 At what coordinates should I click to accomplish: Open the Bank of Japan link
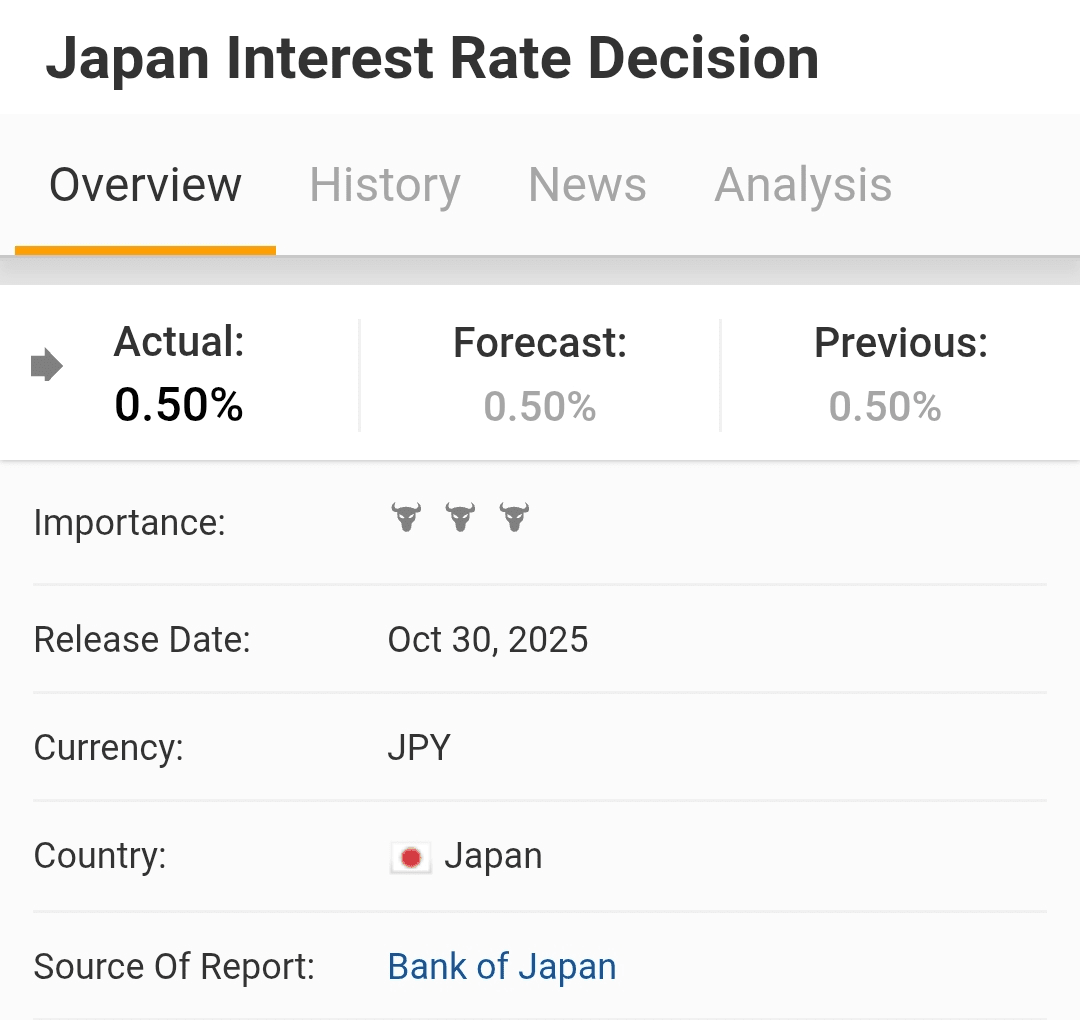501,966
